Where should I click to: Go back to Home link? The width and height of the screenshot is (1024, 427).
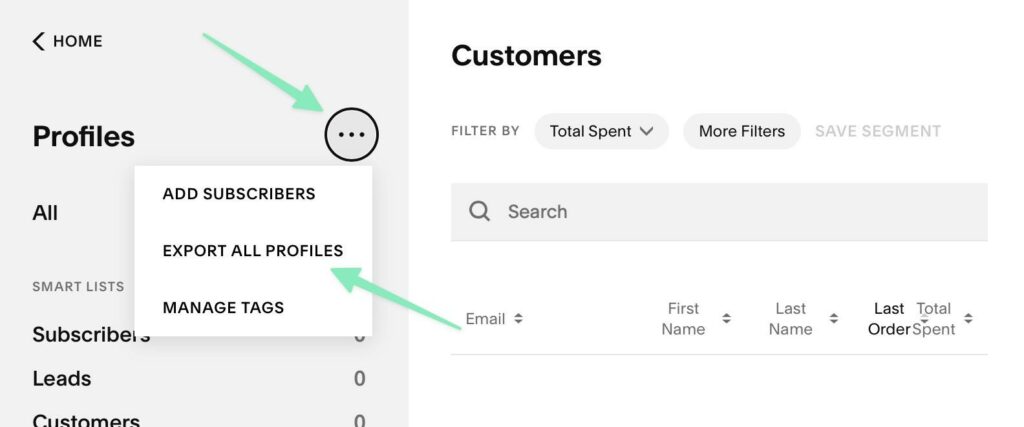[77, 41]
